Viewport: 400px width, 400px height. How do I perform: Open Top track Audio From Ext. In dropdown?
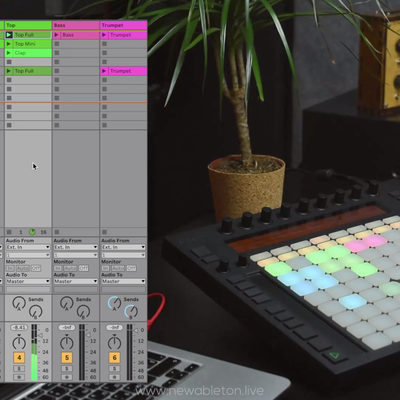click(x=28, y=247)
